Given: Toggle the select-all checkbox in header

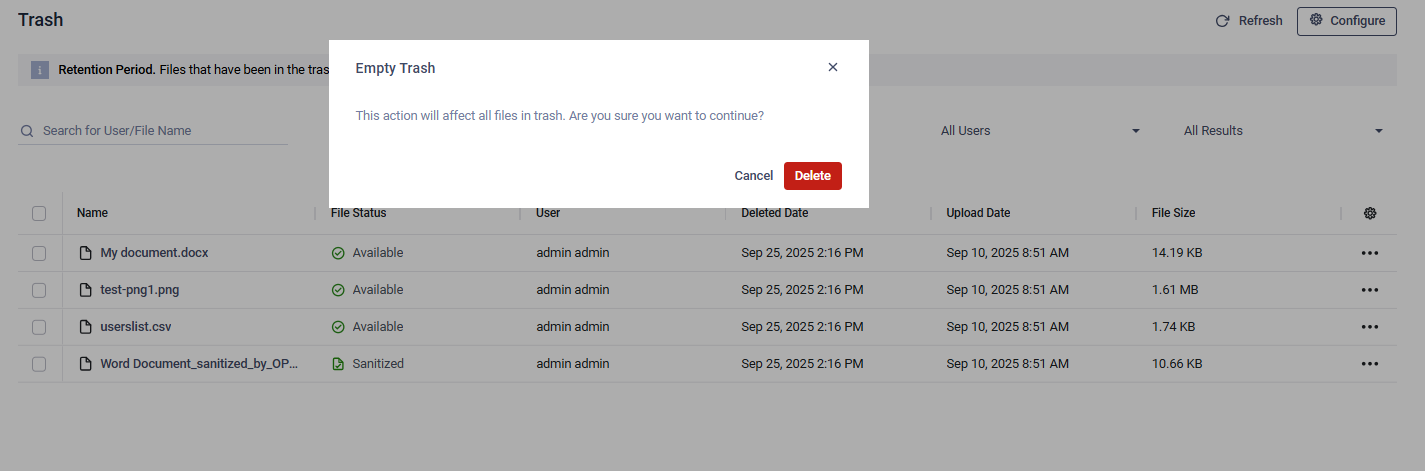Looking at the screenshot, I should coord(39,213).
